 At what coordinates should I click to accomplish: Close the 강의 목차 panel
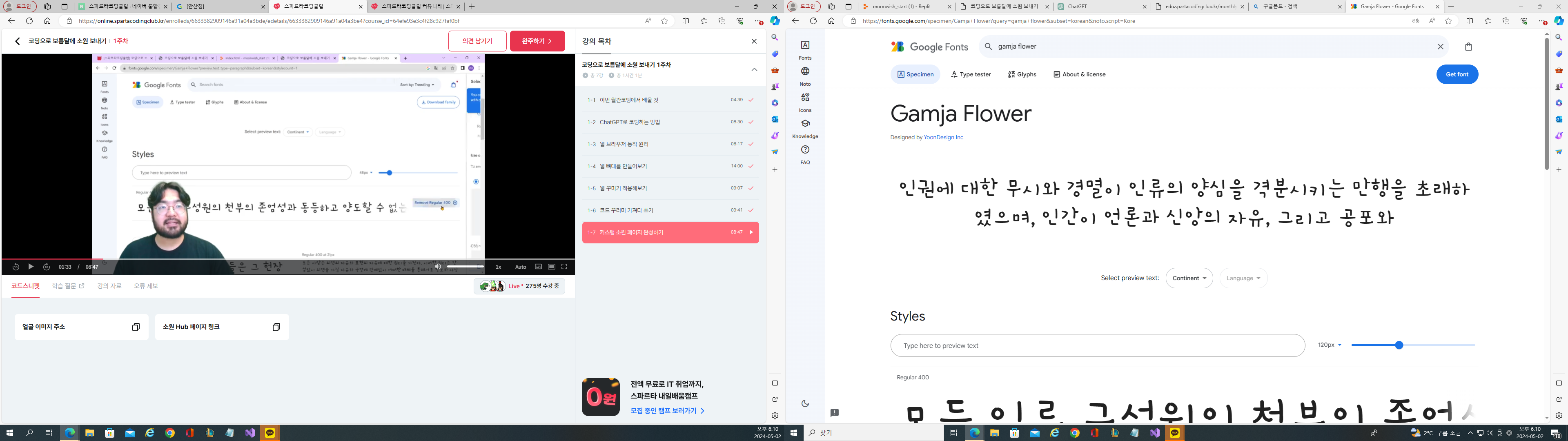click(754, 41)
